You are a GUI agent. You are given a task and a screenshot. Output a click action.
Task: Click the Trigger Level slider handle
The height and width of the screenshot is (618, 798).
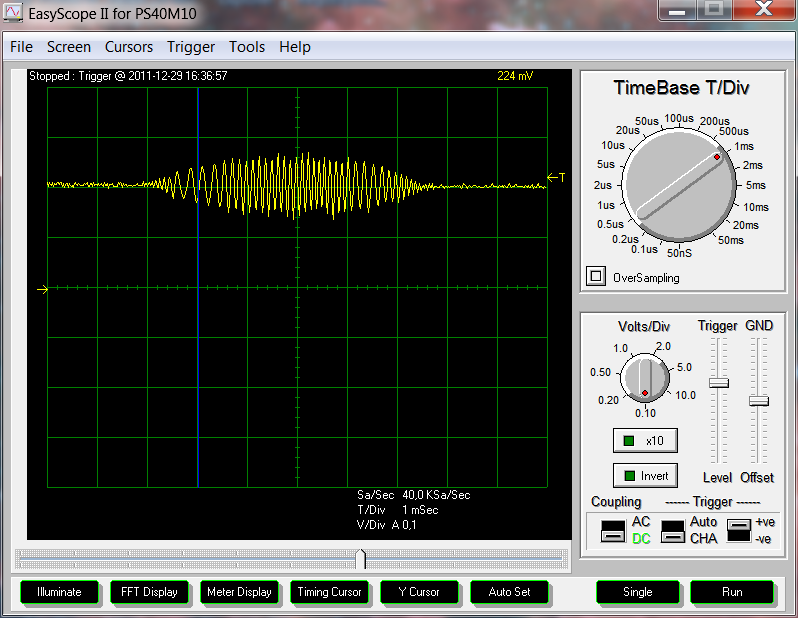(718, 383)
